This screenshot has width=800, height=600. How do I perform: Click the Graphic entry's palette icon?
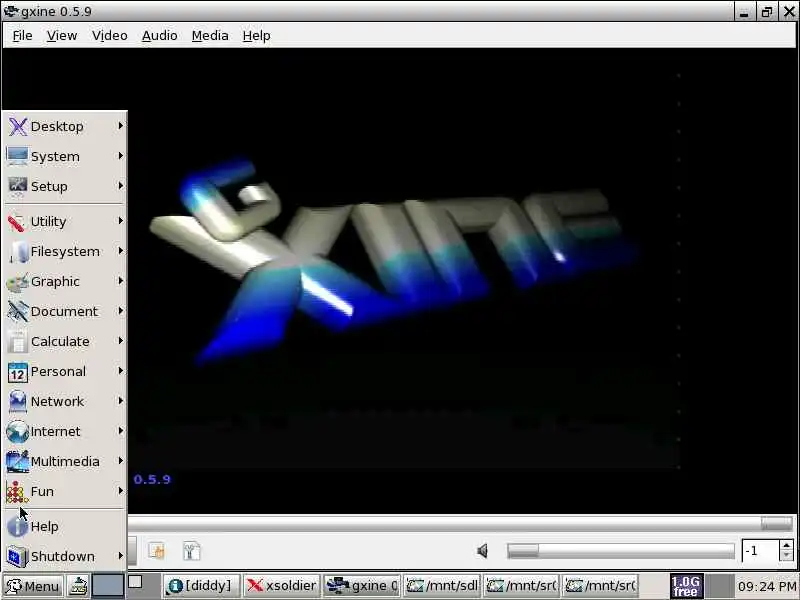tap(17, 282)
